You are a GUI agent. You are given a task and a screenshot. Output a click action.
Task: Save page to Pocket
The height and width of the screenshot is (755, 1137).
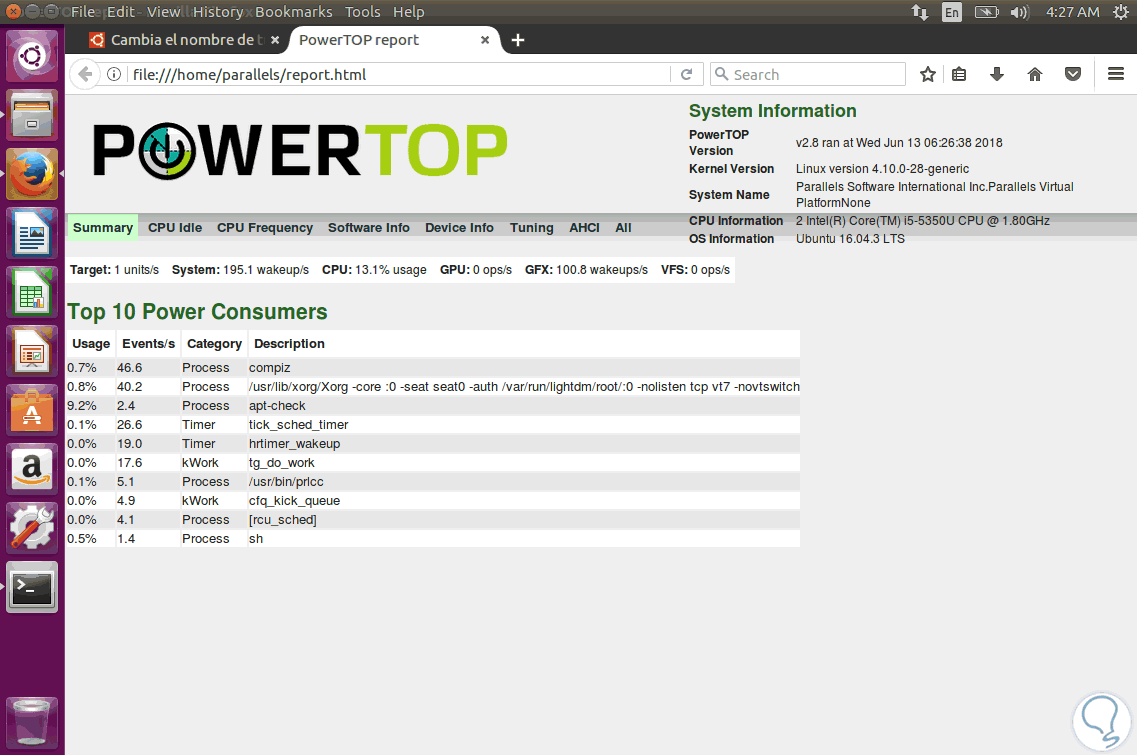[x=1073, y=74]
